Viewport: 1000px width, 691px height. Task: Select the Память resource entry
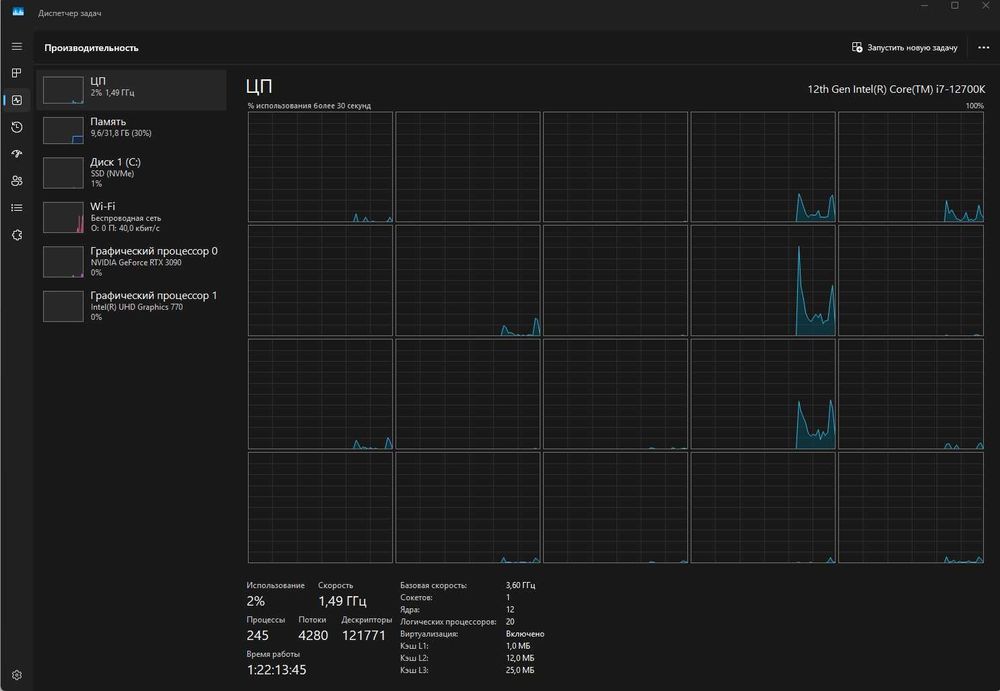coord(131,127)
